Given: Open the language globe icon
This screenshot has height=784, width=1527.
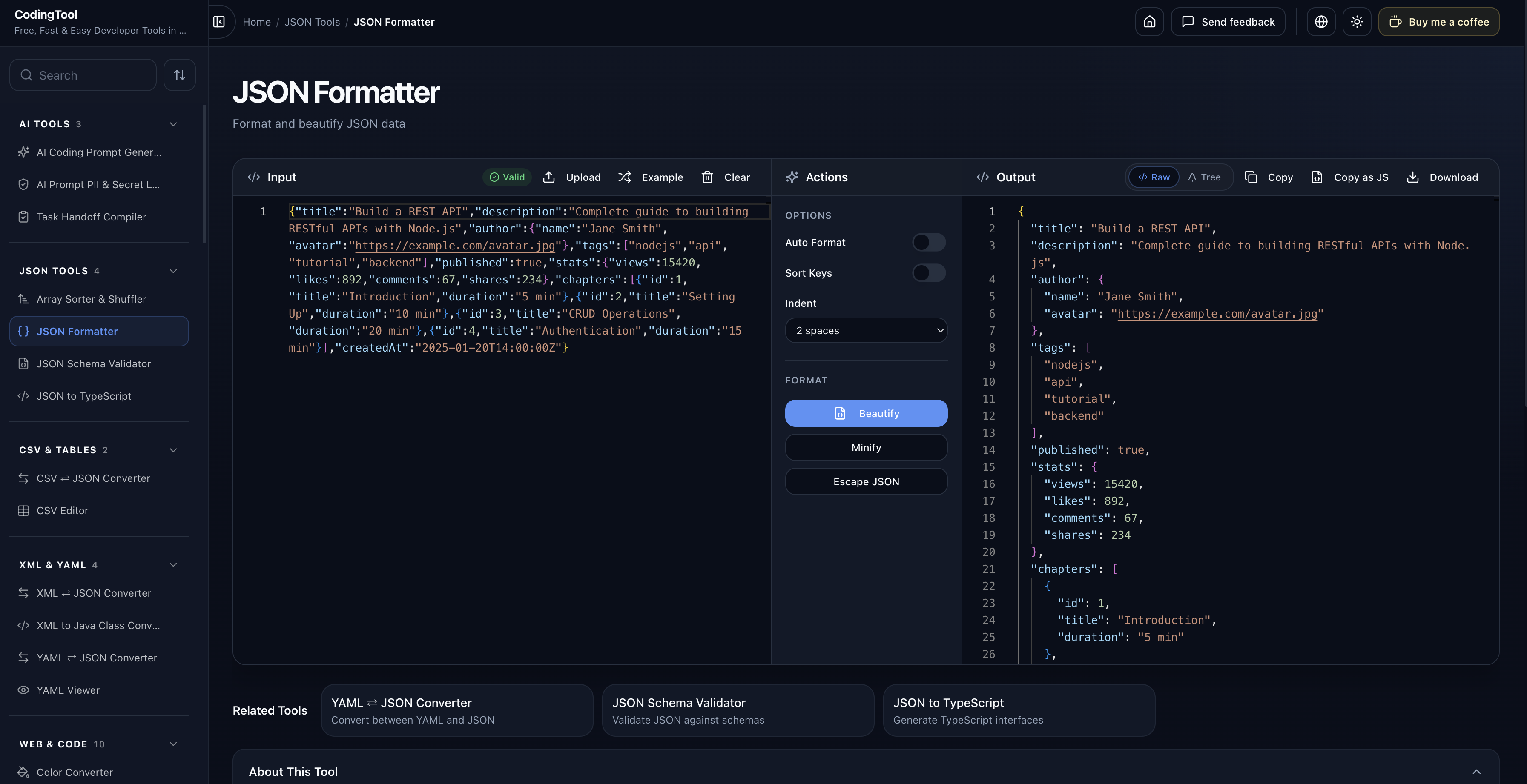Looking at the screenshot, I should (x=1321, y=22).
